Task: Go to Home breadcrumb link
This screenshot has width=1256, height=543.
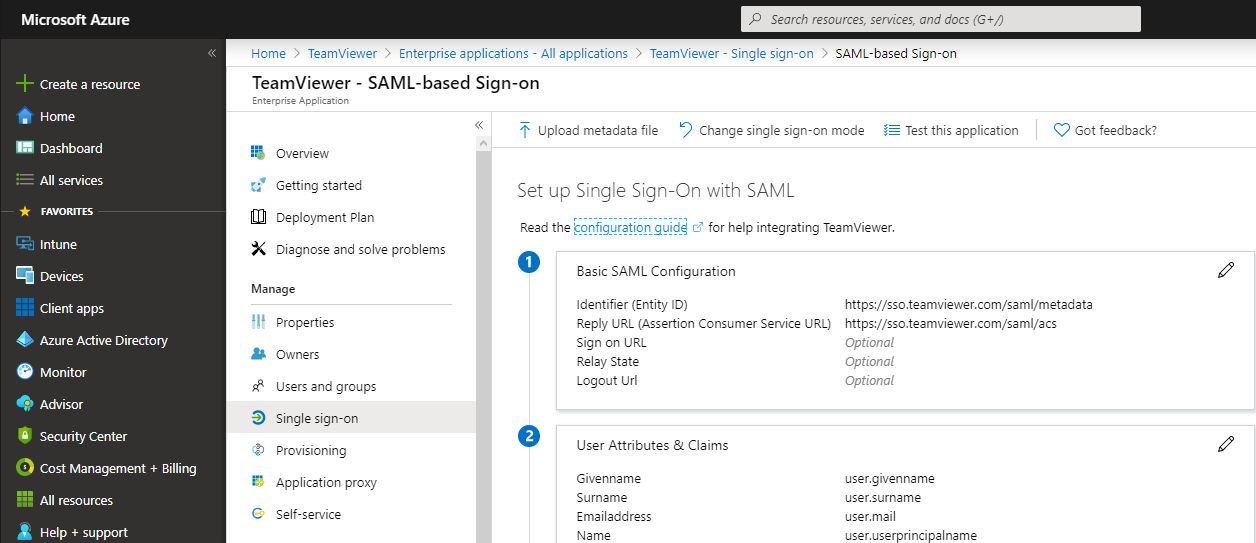Action: coord(268,53)
